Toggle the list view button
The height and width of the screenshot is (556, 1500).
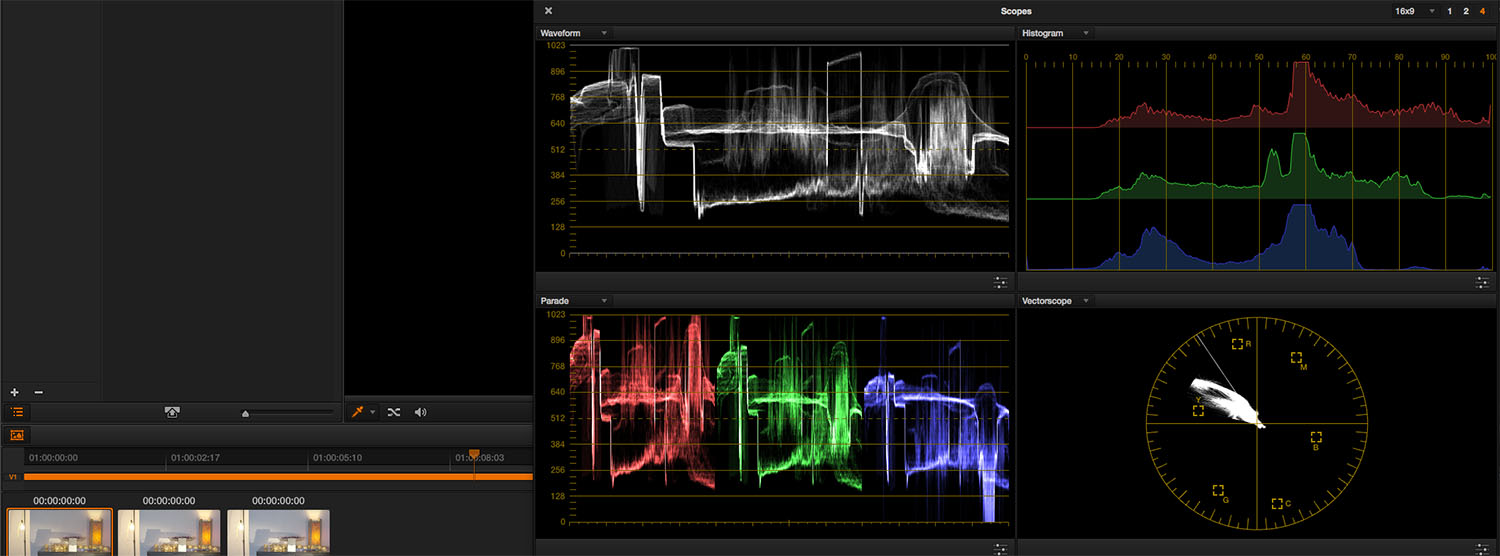(17, 412)
